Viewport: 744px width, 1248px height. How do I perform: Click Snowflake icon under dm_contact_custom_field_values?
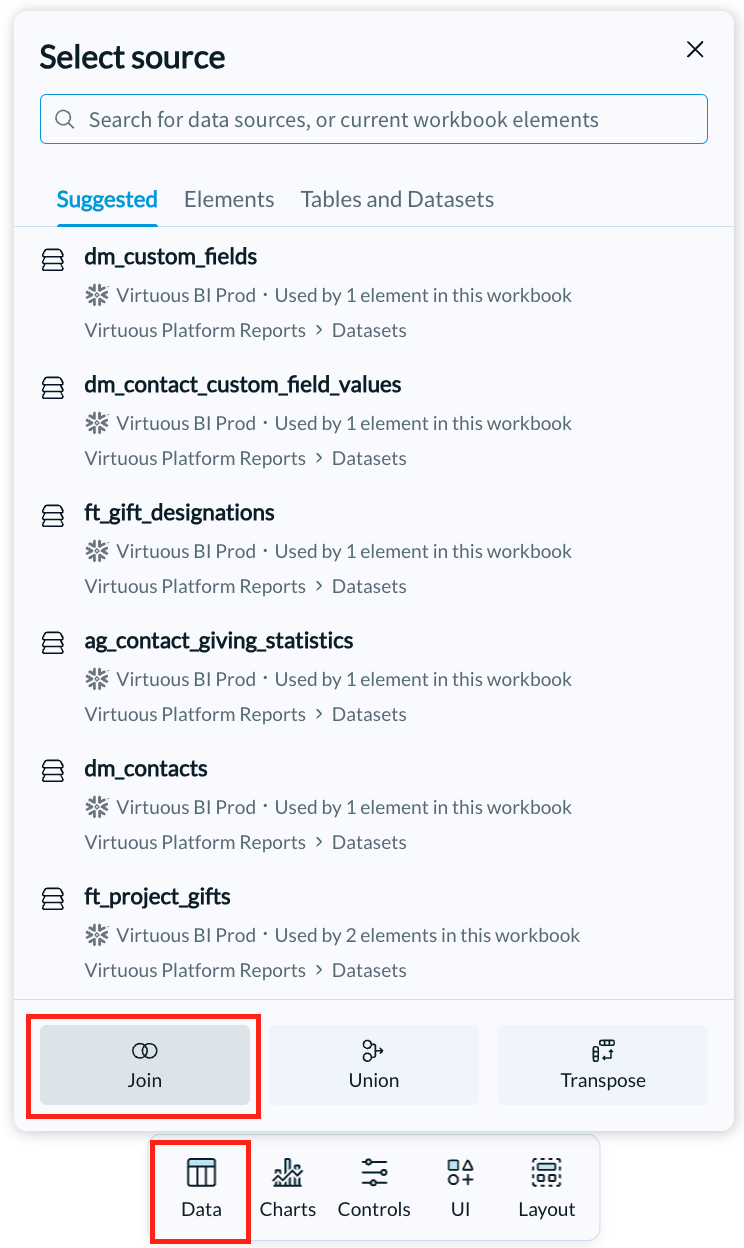click(97, 423)
